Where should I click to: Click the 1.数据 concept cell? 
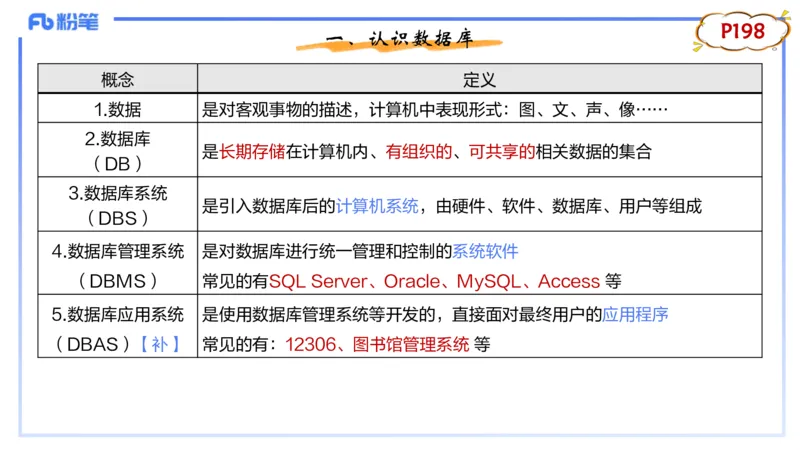point(117,109)
